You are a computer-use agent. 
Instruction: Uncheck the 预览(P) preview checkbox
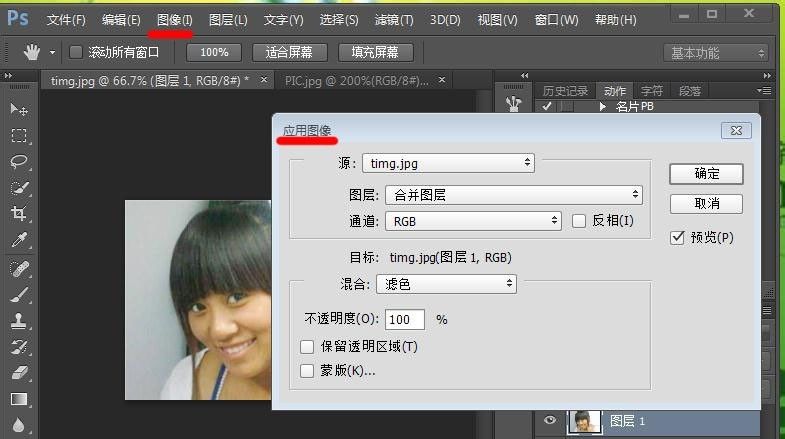(678, 237)
